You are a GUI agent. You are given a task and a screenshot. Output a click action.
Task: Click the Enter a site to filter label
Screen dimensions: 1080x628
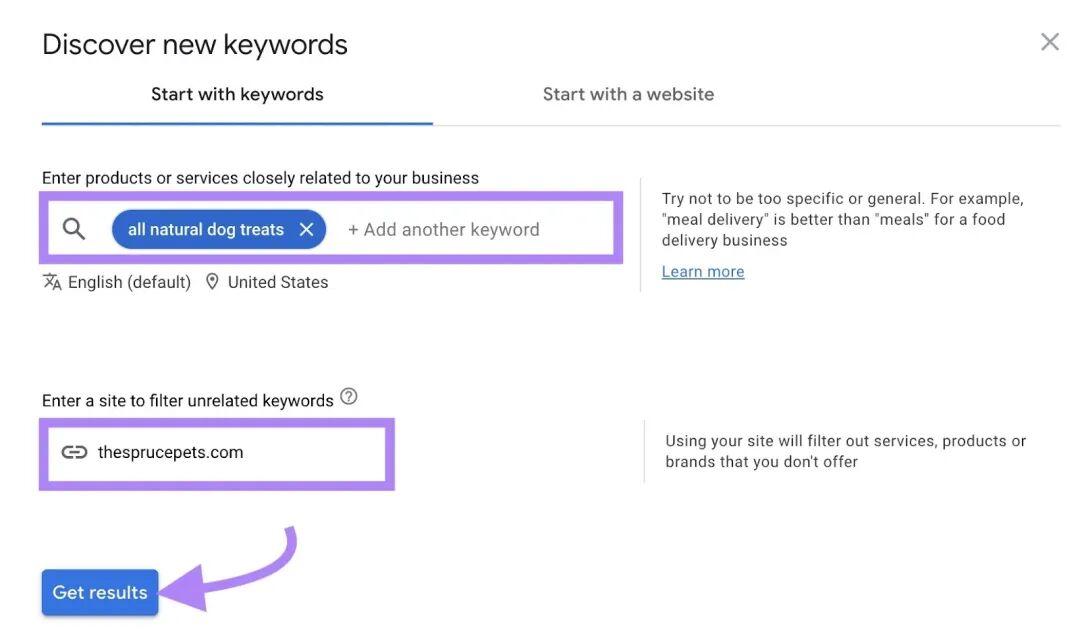click(x=187, y=401)
